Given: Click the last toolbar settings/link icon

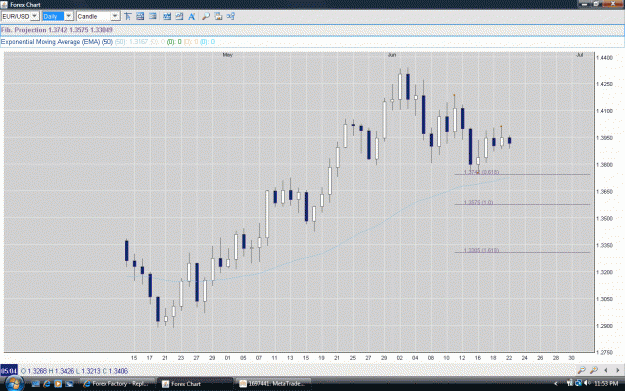Looking at the screenshot, I should tap(230, 16).
